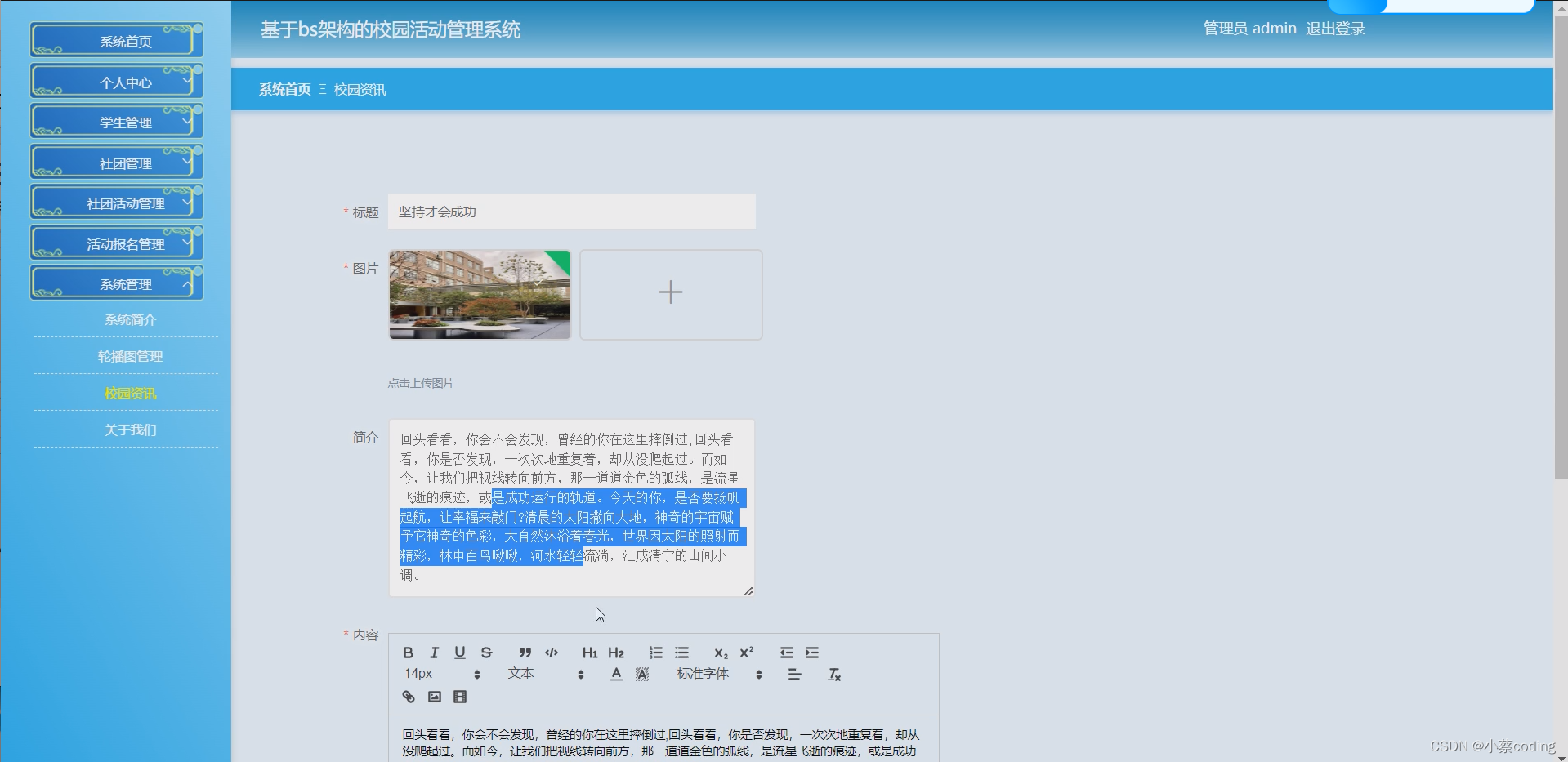The height and width of the screenshot is (762, 1568).
Task: Expand 系统首页 sidebar menu
Action: point(117,40)
